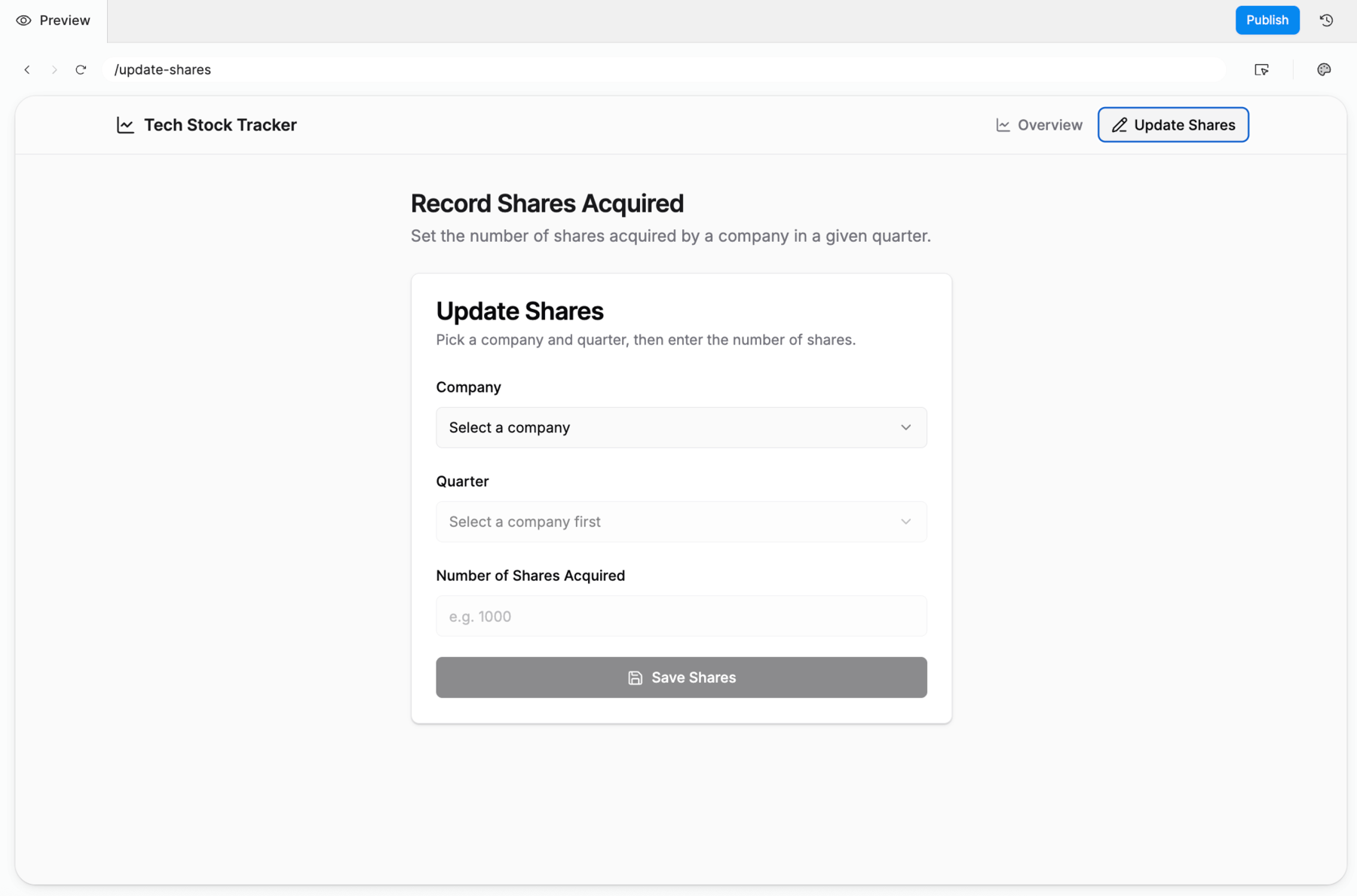Screen dimensions: 1357x896
Task: Click the element selector cursor icon
Action: (x=1261, y=69)
